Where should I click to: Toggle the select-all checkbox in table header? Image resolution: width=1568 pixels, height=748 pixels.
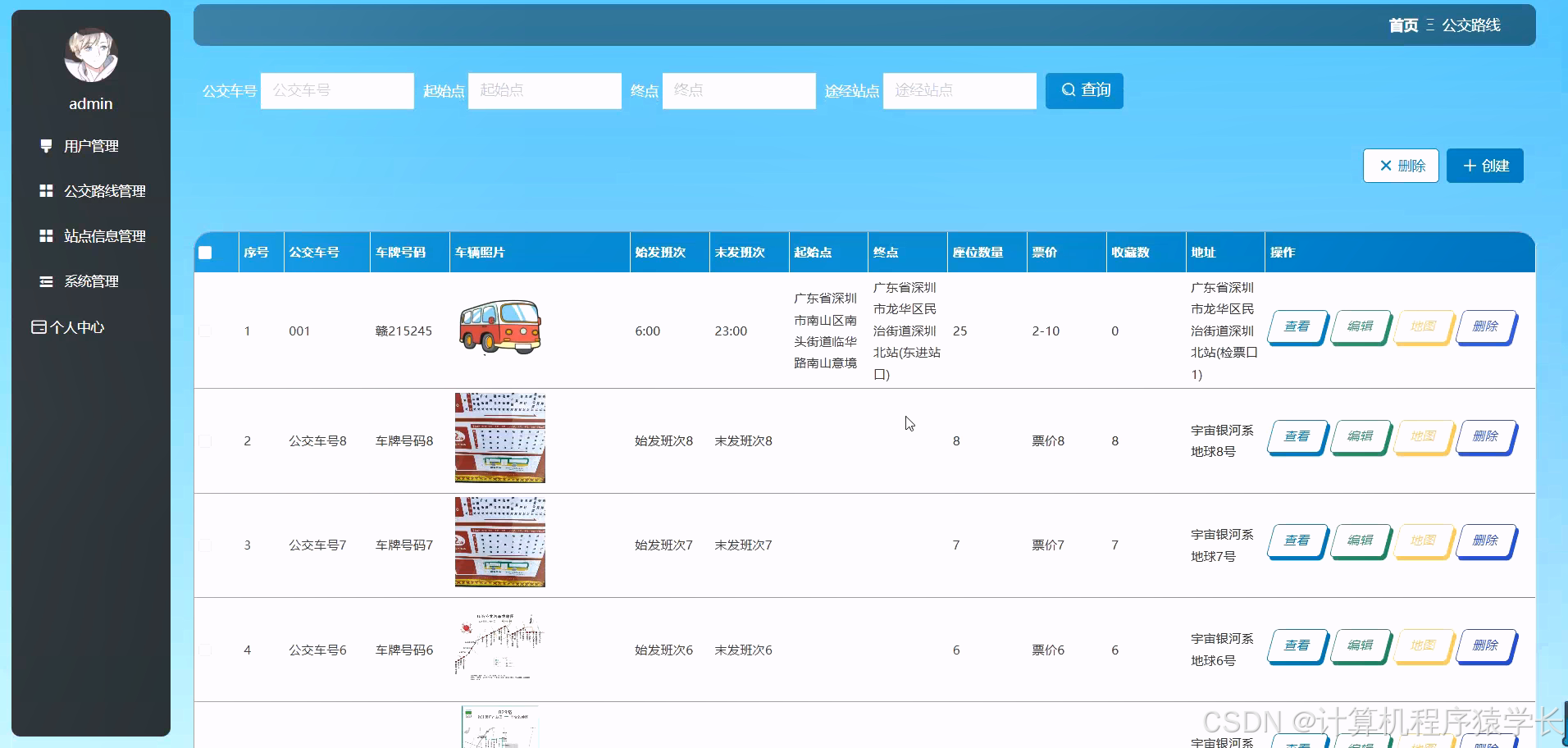click(x=205, y=253)
